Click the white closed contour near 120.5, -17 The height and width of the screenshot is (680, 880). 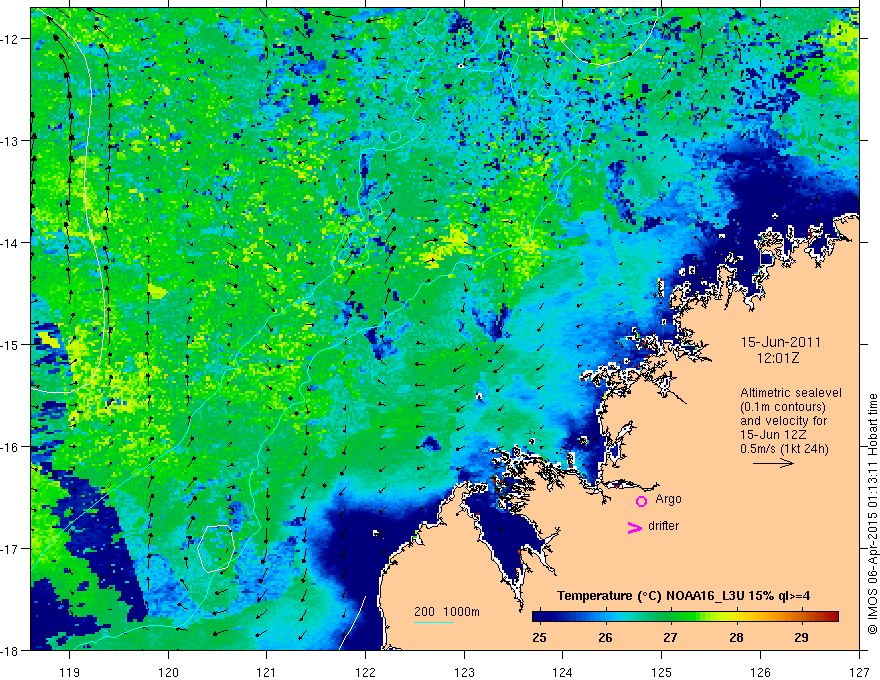pyautogui.click(x=216, y=548)
